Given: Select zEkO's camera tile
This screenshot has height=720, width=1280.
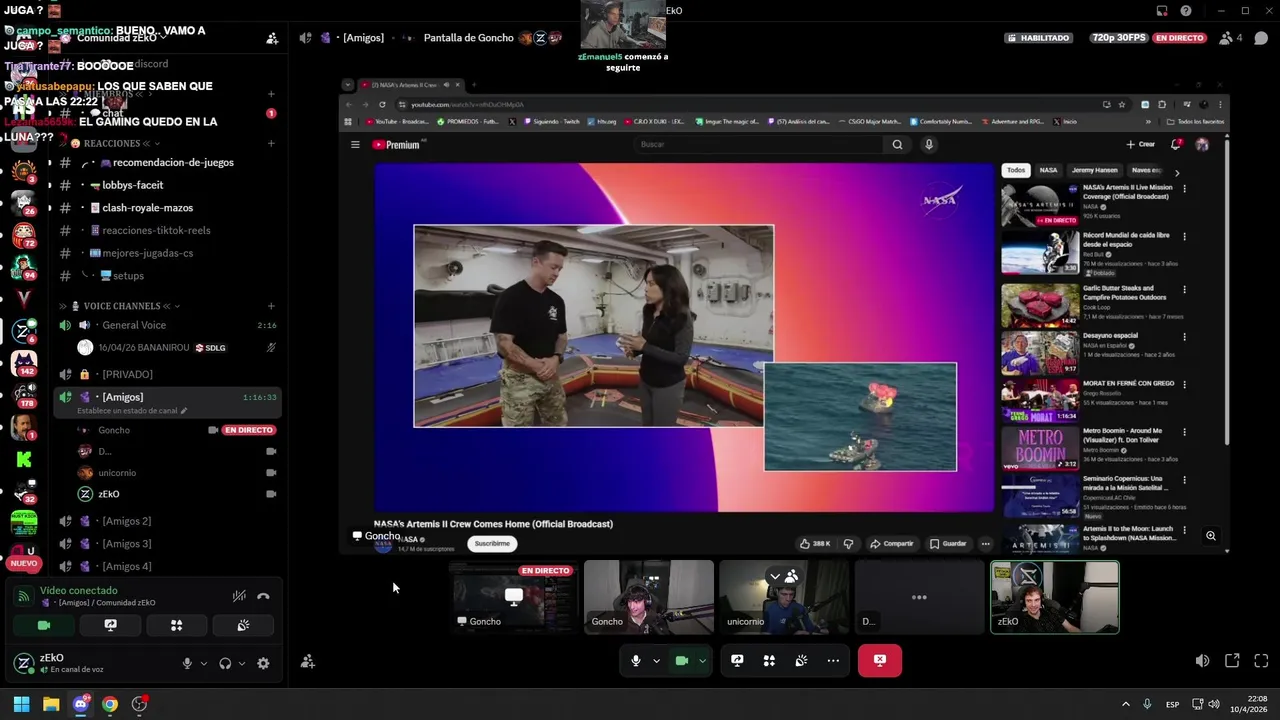Looking at the screenshot, I should click(1055, 597).
